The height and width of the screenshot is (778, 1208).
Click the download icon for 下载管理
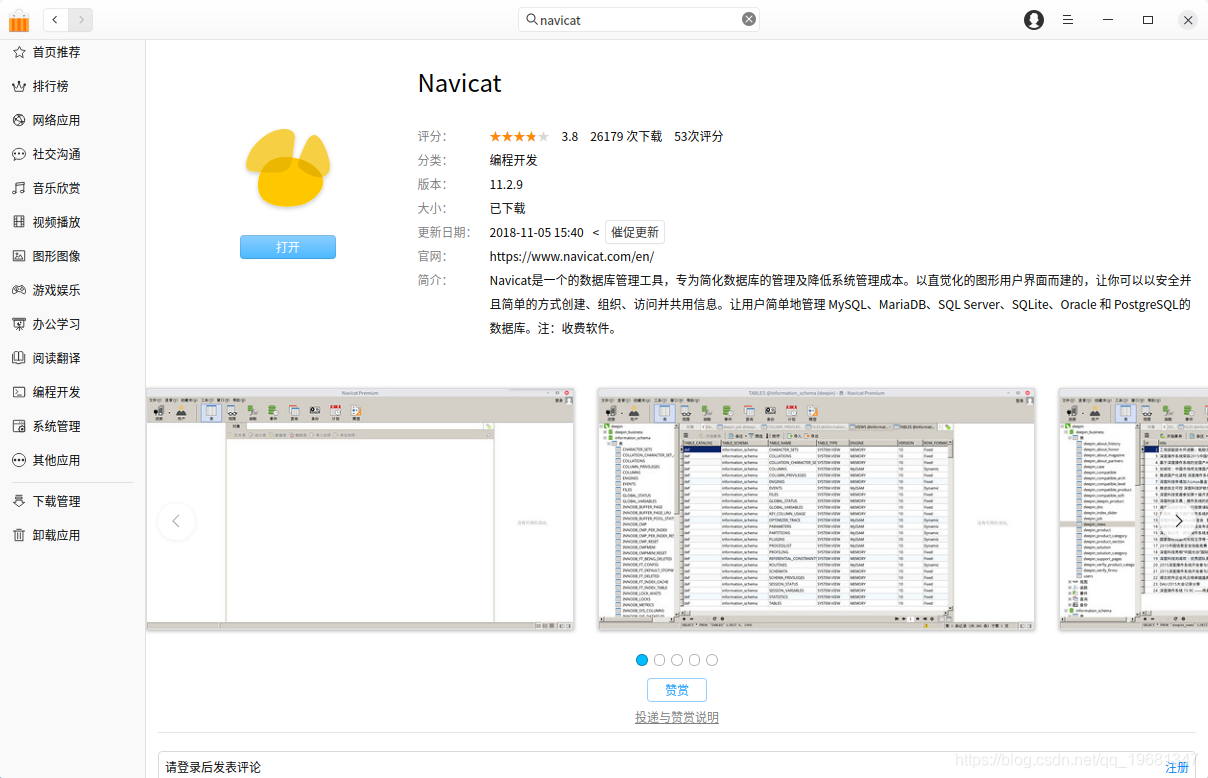pos(18,501)
